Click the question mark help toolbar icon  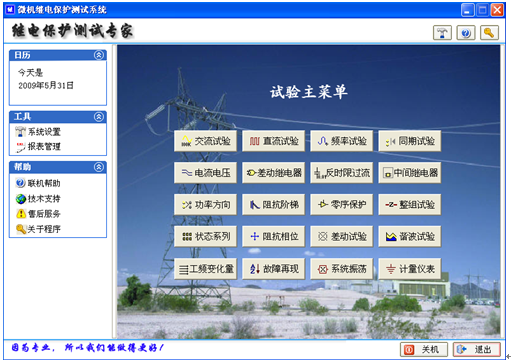(x=466, y=33)
